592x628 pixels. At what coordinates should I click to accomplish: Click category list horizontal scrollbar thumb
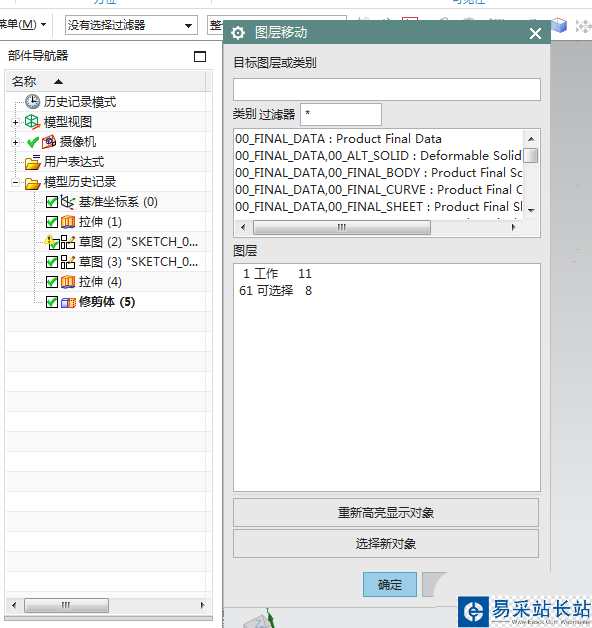pos(342,227)
